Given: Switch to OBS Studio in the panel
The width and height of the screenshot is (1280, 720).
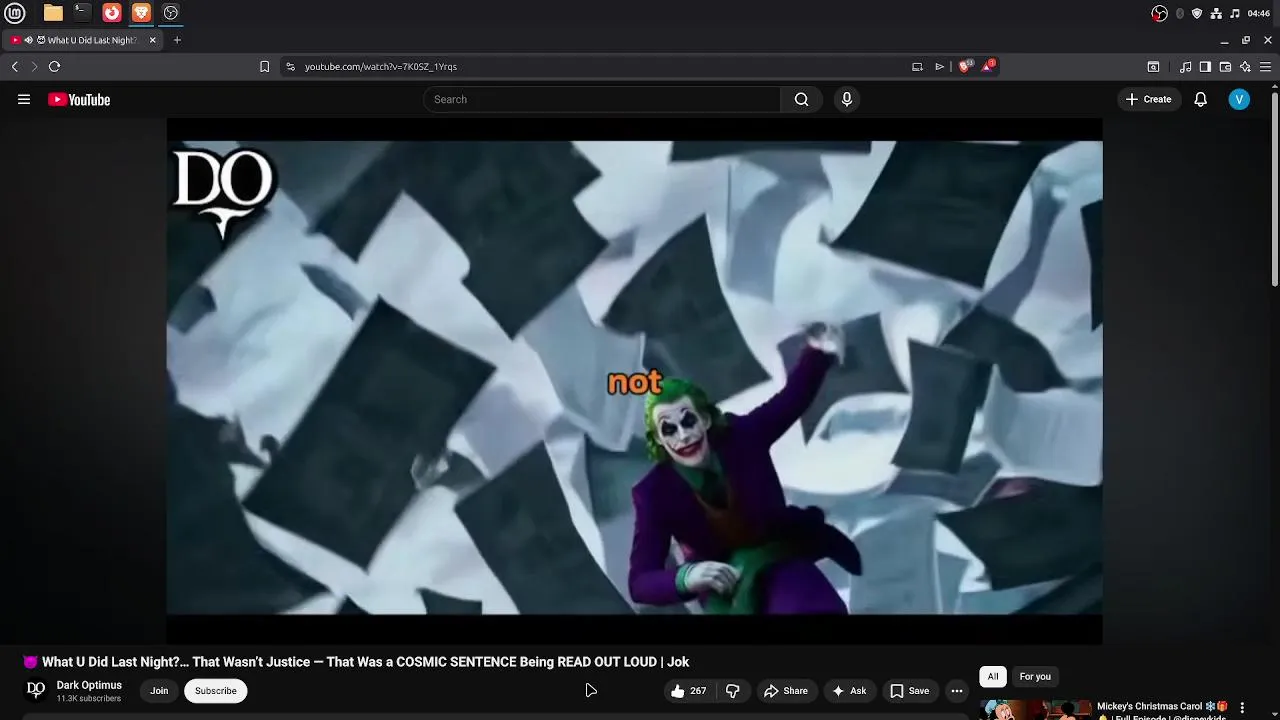Looking at the screenshot, I should click(171, 13).
